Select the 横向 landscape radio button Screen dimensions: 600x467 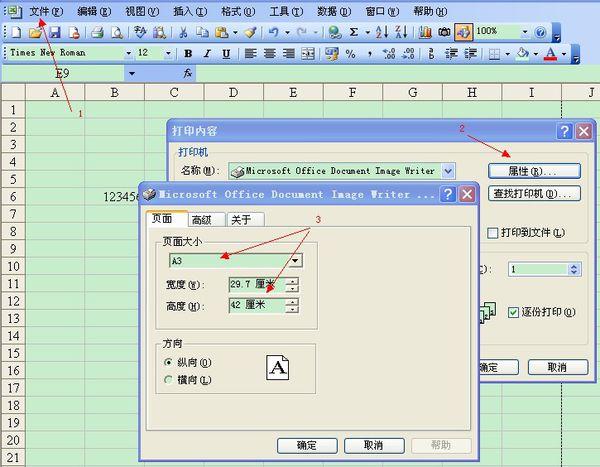pyautogui.click(x=168, y=380)
